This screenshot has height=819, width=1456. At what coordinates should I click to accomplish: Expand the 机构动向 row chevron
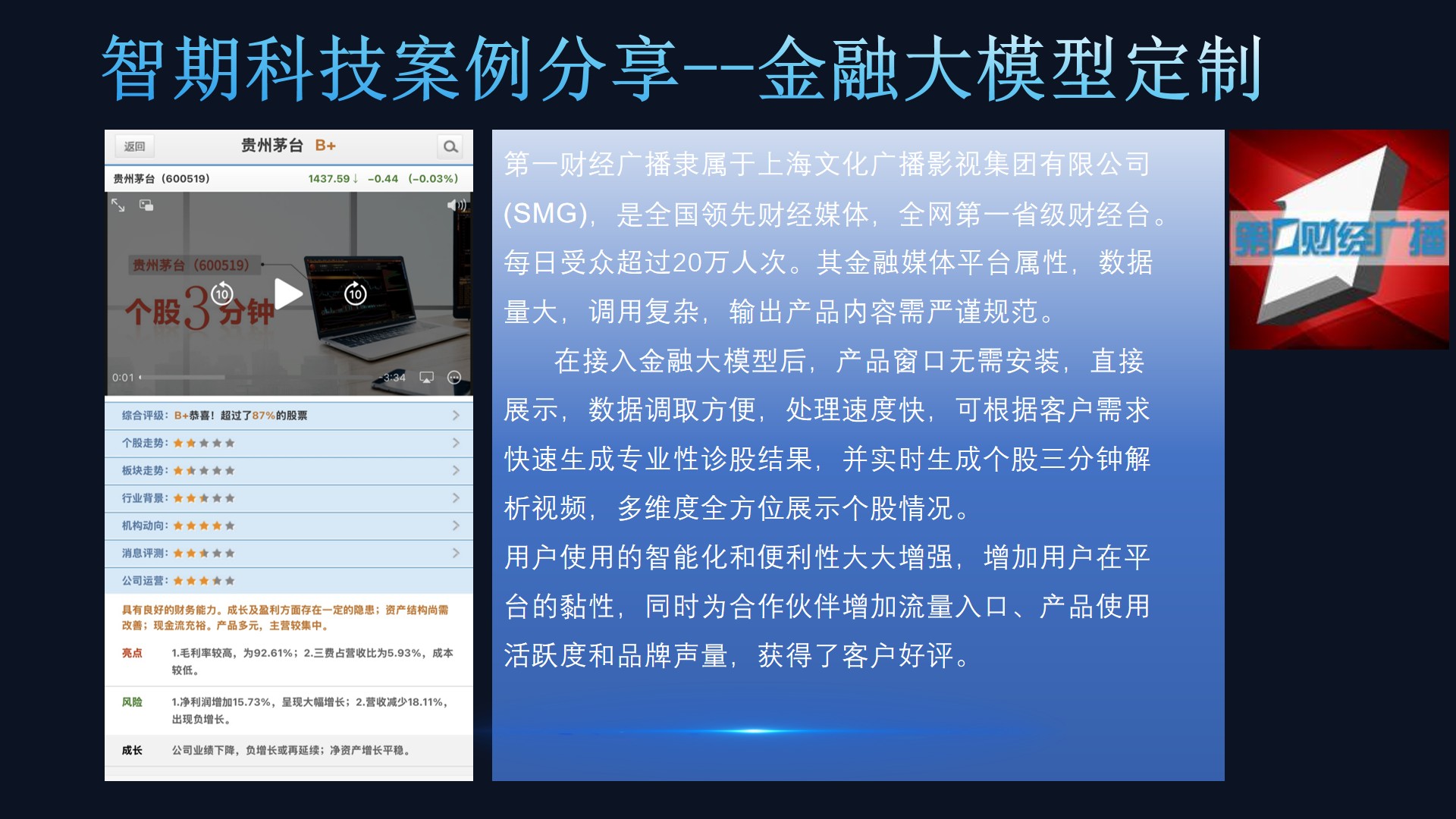point(456,526)
